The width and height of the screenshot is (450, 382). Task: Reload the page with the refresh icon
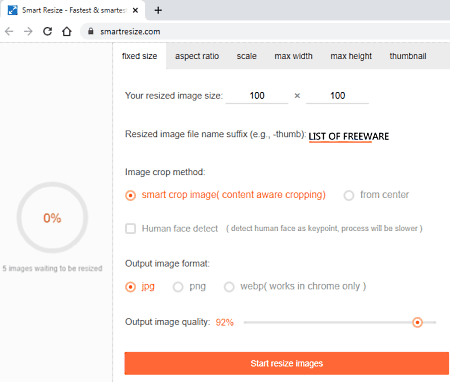pos(48,31)
